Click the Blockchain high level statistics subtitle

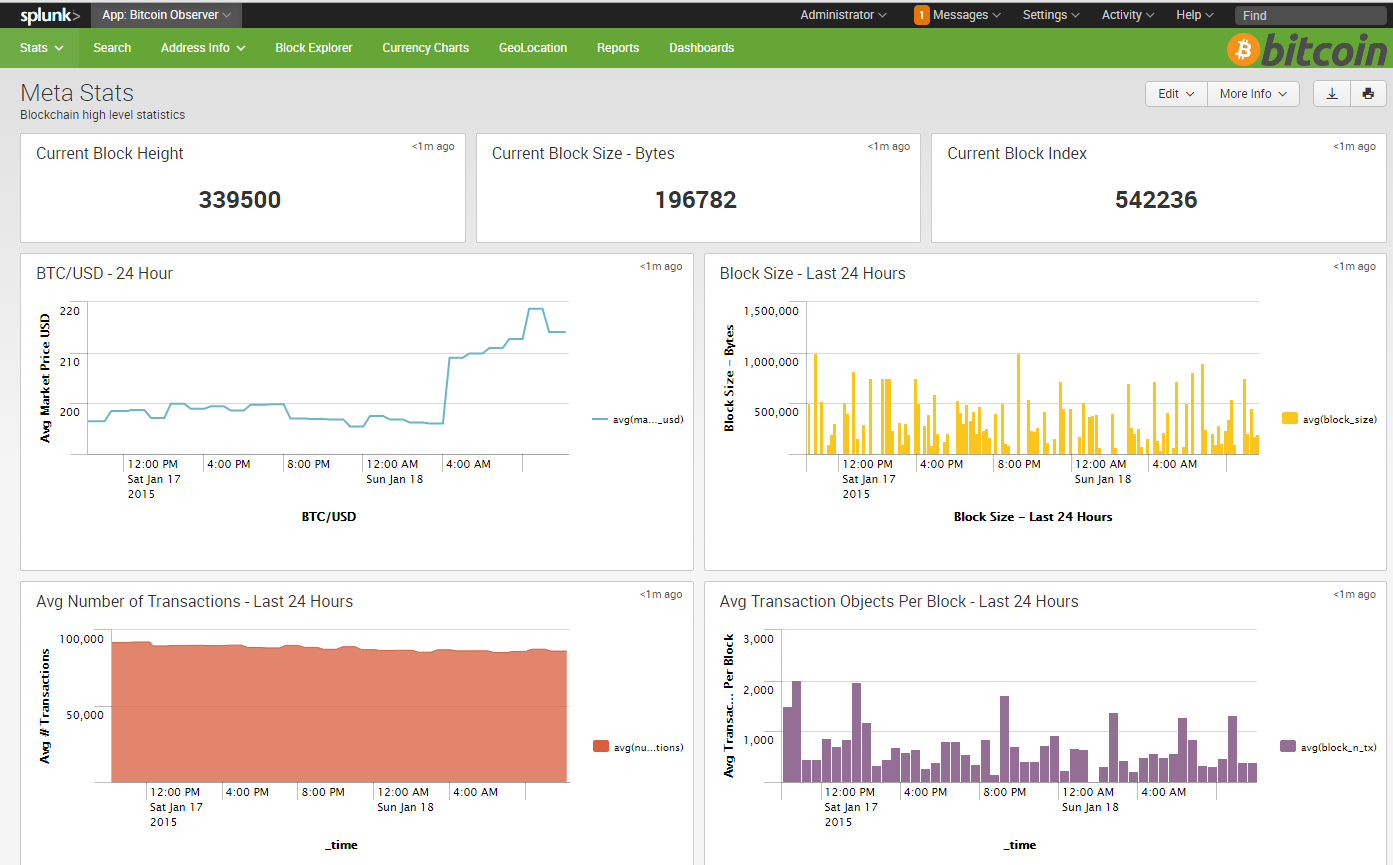(x=103, y=115)
